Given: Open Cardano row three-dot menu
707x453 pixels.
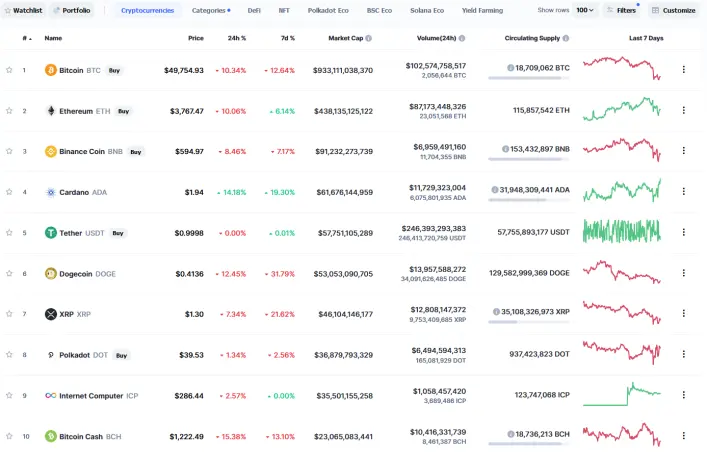Looking at the screenshot, I should click(x=684, y=192).
